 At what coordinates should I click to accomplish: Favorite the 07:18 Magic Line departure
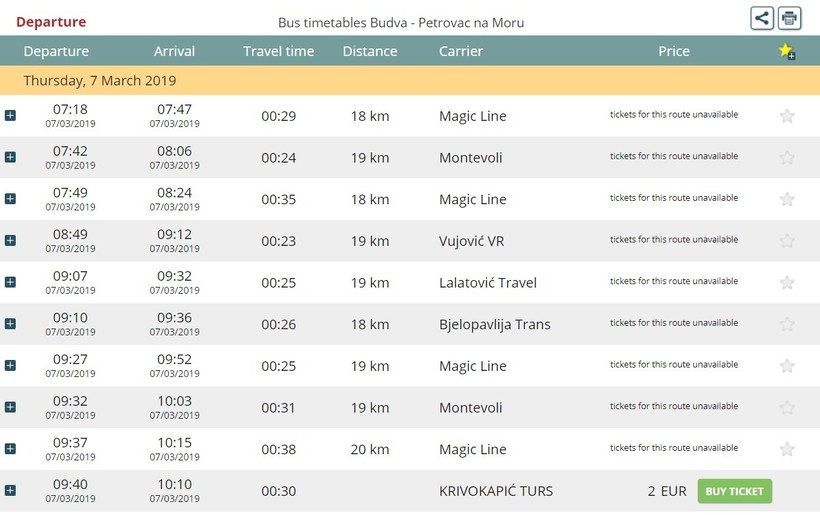coord(787,116)
